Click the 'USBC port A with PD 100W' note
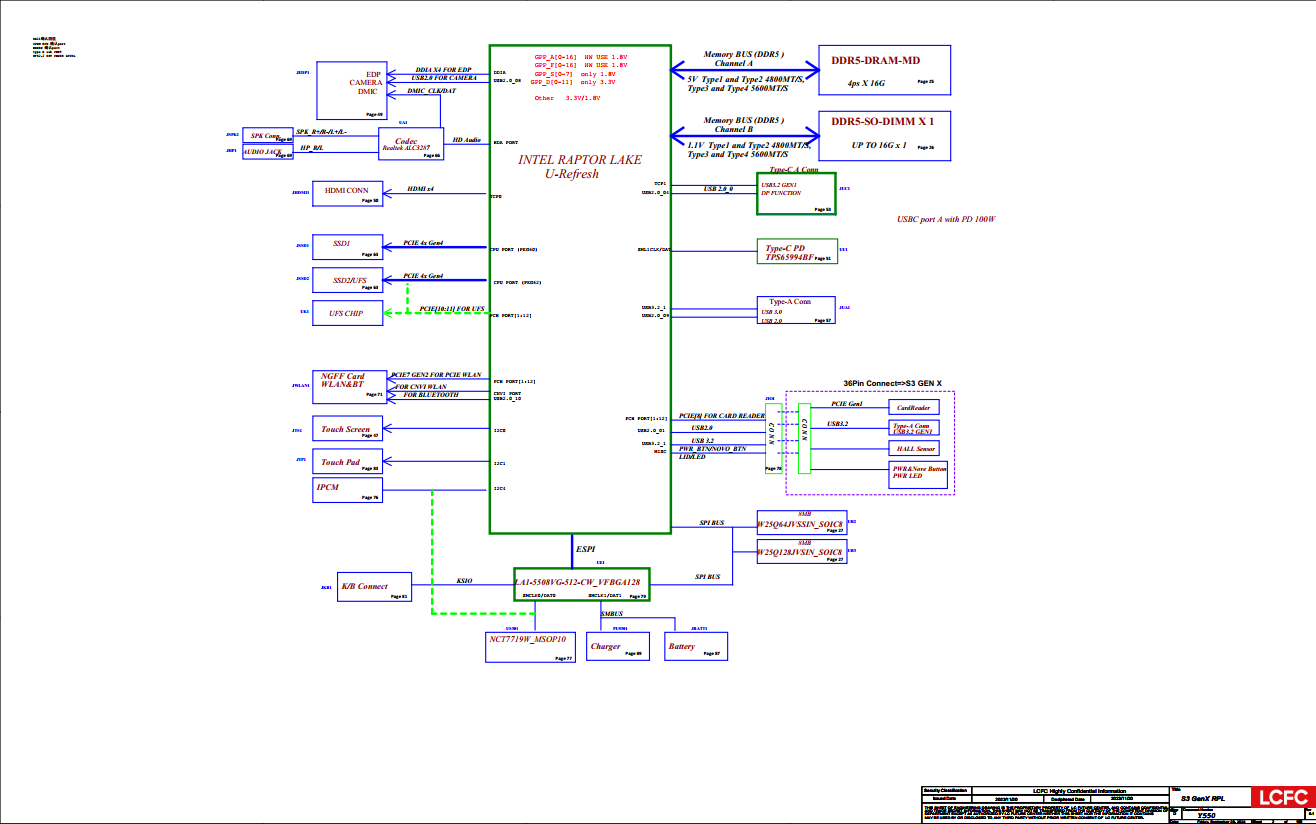The width and height of the screenshot is (1316, 824). 946,219
